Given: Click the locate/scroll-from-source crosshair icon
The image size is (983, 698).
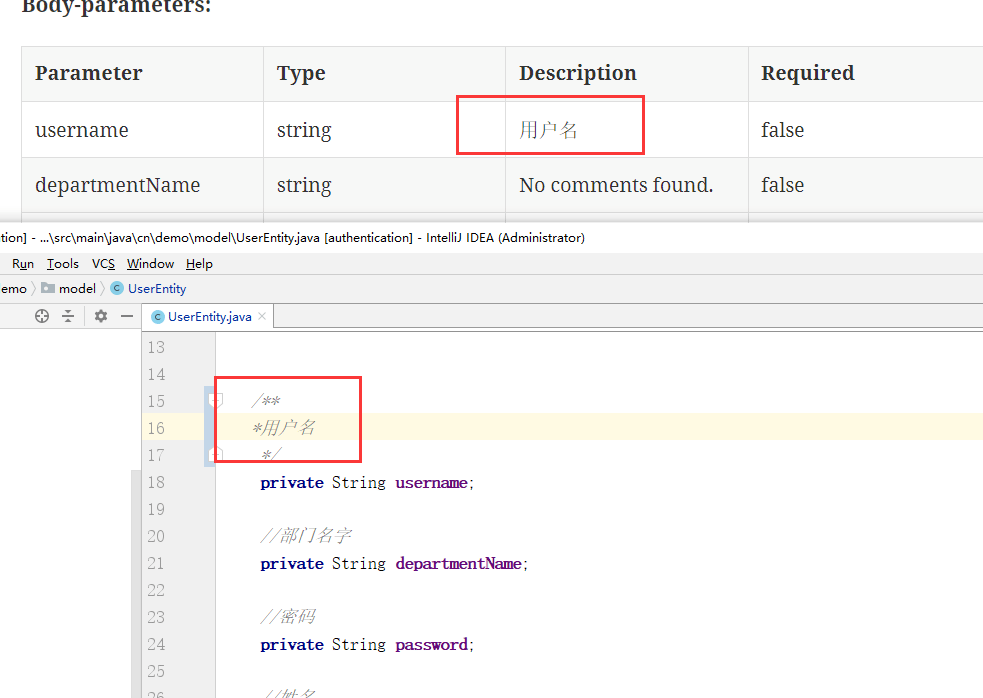Looking at the screenshot, I should click(x=42, y=316).
